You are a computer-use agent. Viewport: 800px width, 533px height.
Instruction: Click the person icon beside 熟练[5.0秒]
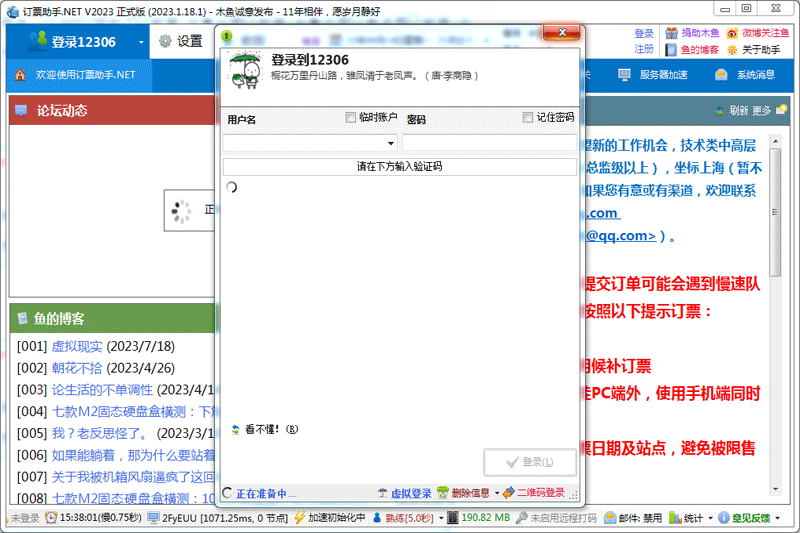[x=377, y=518]
